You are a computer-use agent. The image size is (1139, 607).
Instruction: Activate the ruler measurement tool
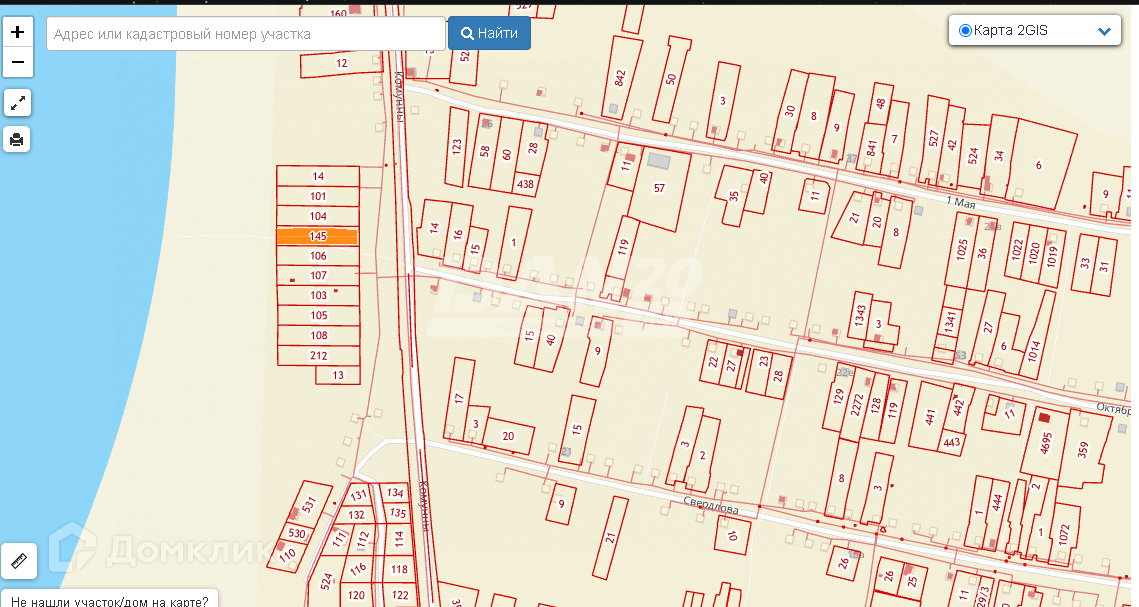pos(18,561)
